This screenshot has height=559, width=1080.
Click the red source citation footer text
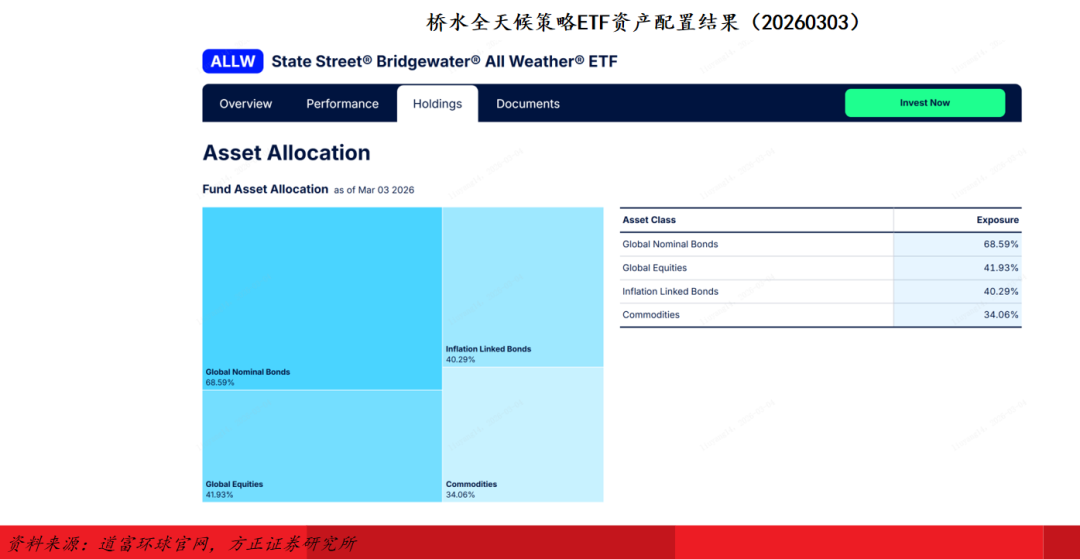(181, 544)
